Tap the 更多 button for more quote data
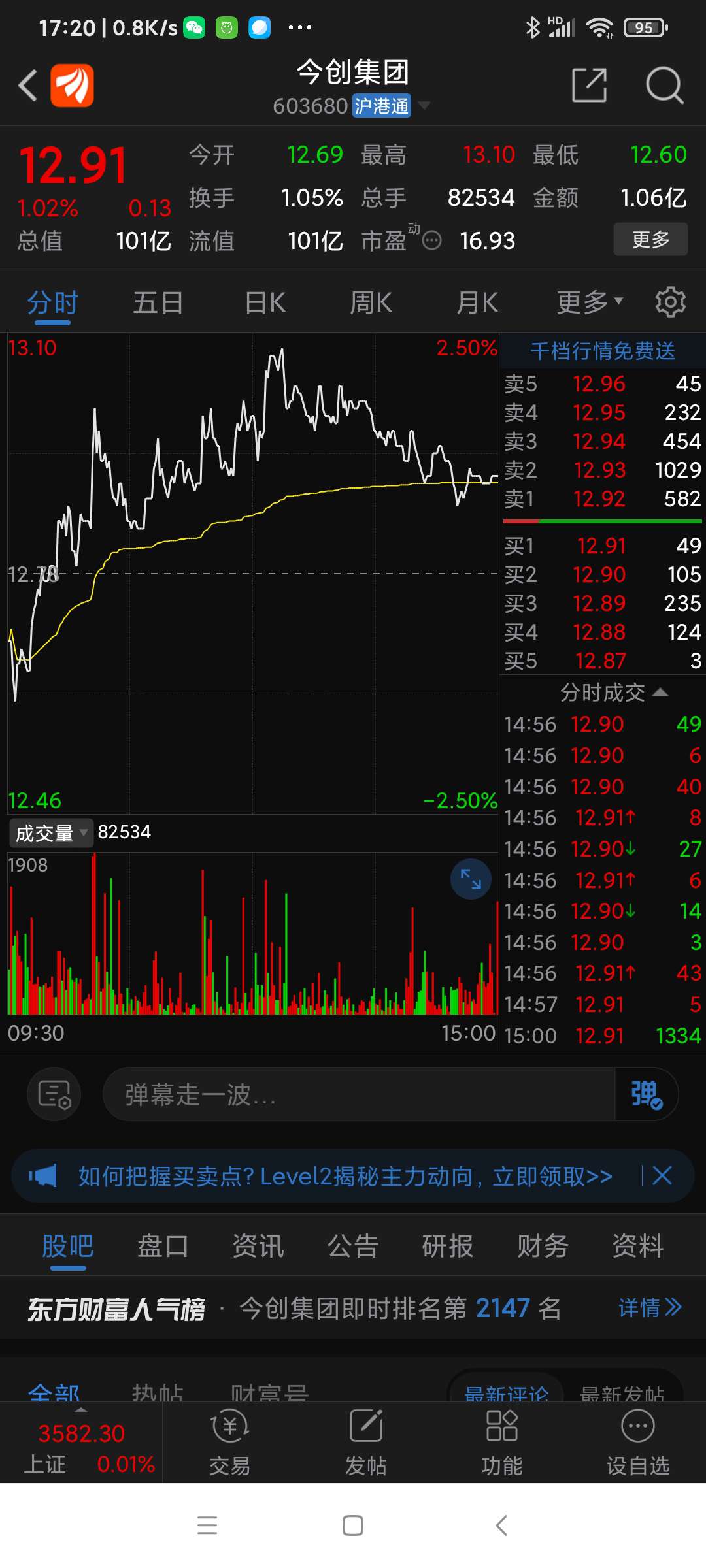706x1568 pixels. [x=650, y=239]
